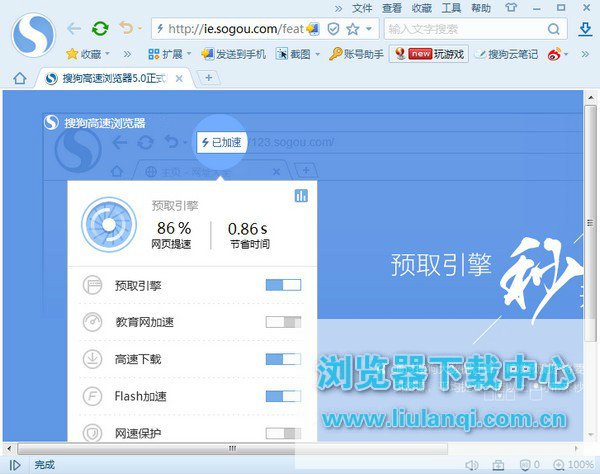This screenshot has height=474, width=600.
Task: Expand the chevron after 收藏 on the bookmarks bar
Action: coord(127,54)
